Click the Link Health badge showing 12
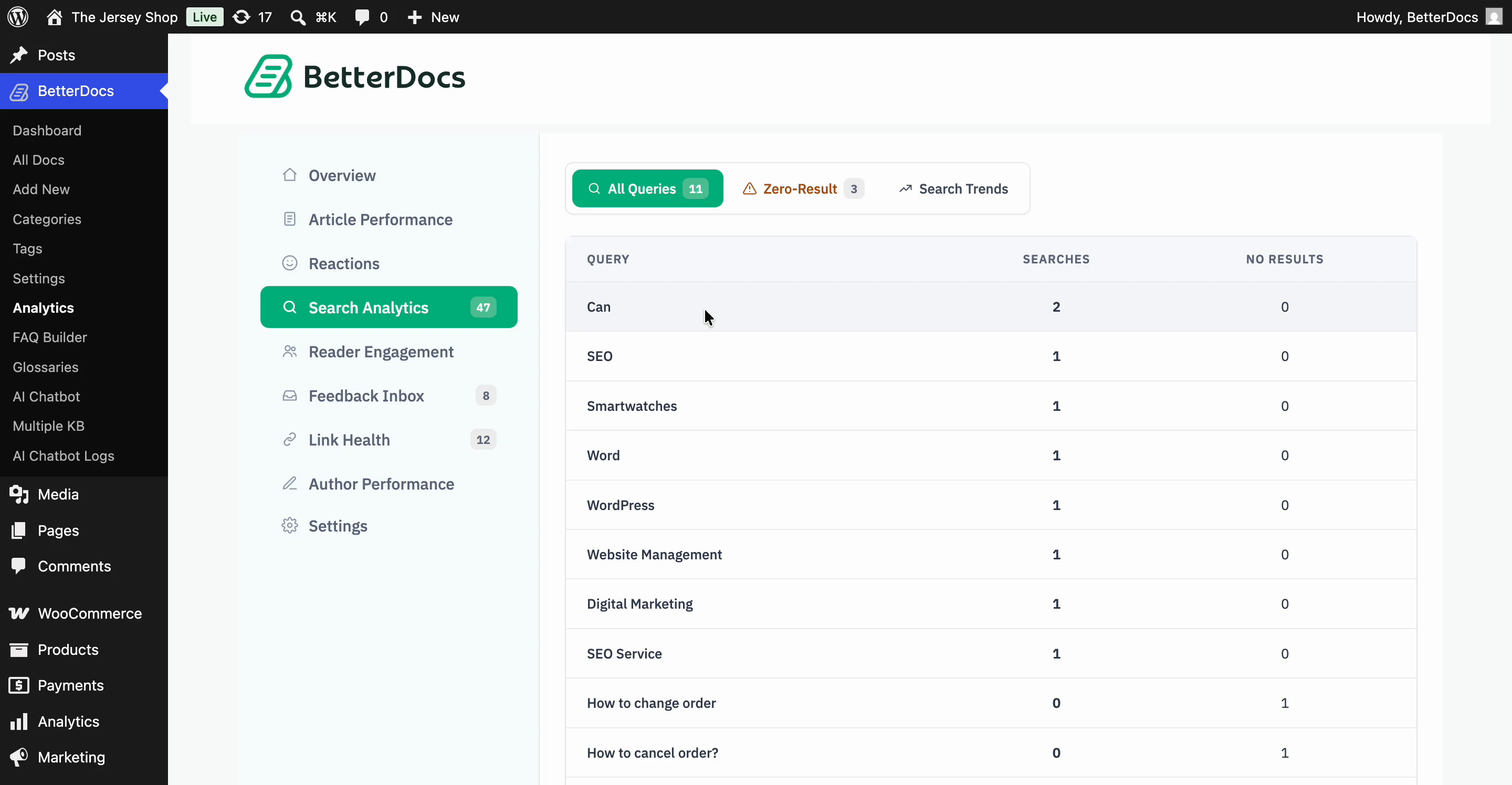Image resolution: width=1512 pixels, height=785 pixels. (483, 439)
